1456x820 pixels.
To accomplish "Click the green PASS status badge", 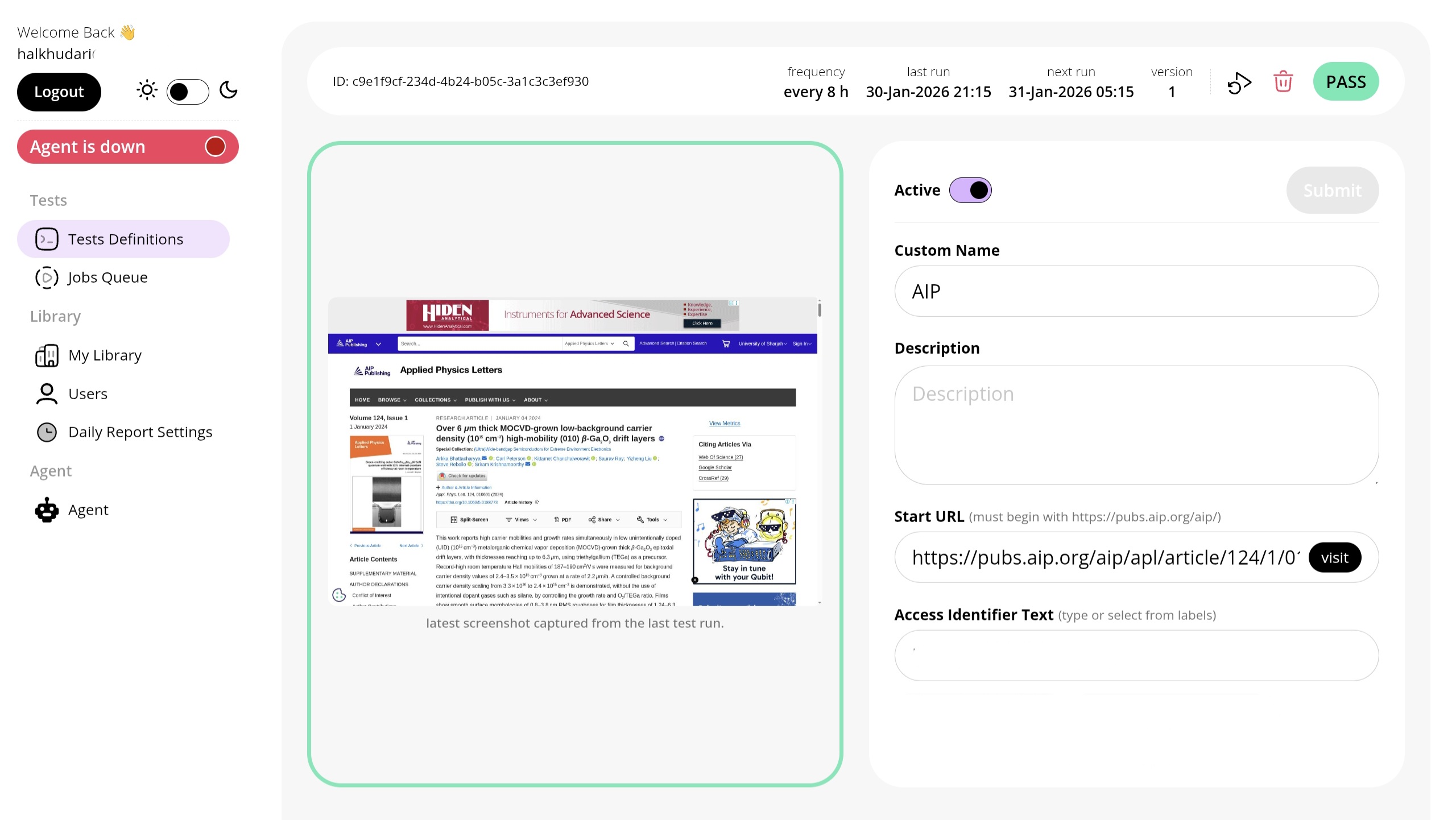I will pos(1346,82).
